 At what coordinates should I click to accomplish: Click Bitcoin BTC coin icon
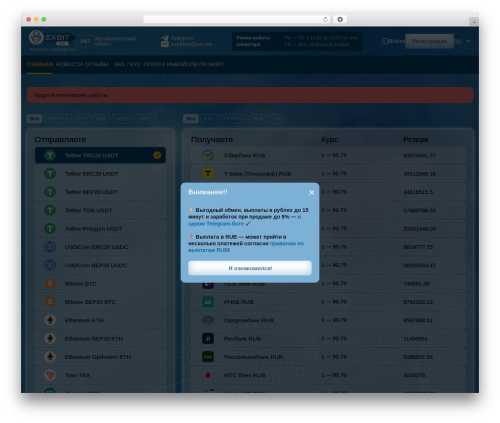[50, 284]
